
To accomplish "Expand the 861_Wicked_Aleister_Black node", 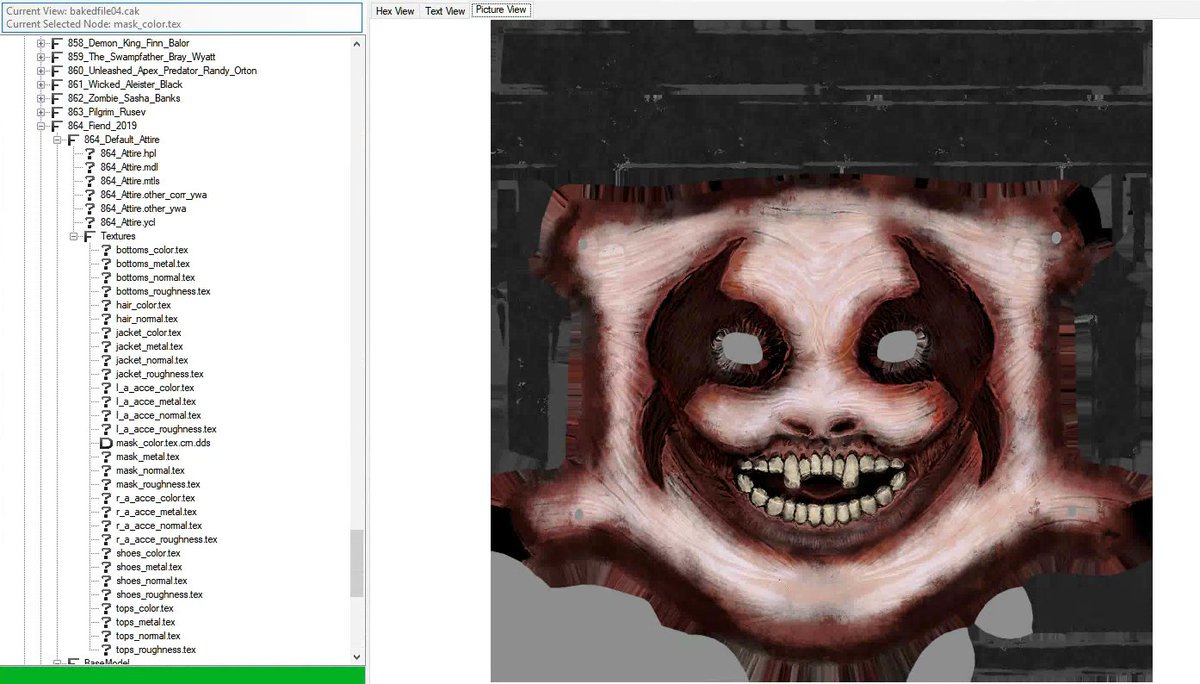I will [x=41, y=85].
